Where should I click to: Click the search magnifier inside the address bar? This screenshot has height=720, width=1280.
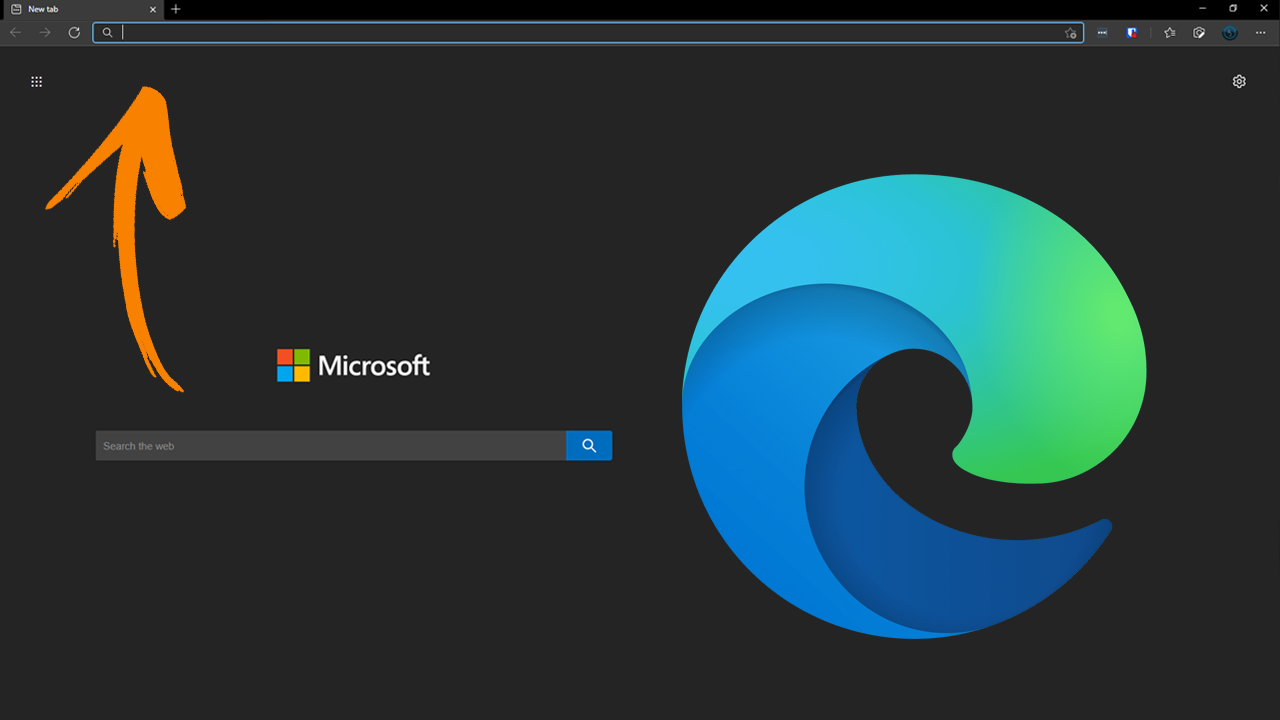click(108, 33)
